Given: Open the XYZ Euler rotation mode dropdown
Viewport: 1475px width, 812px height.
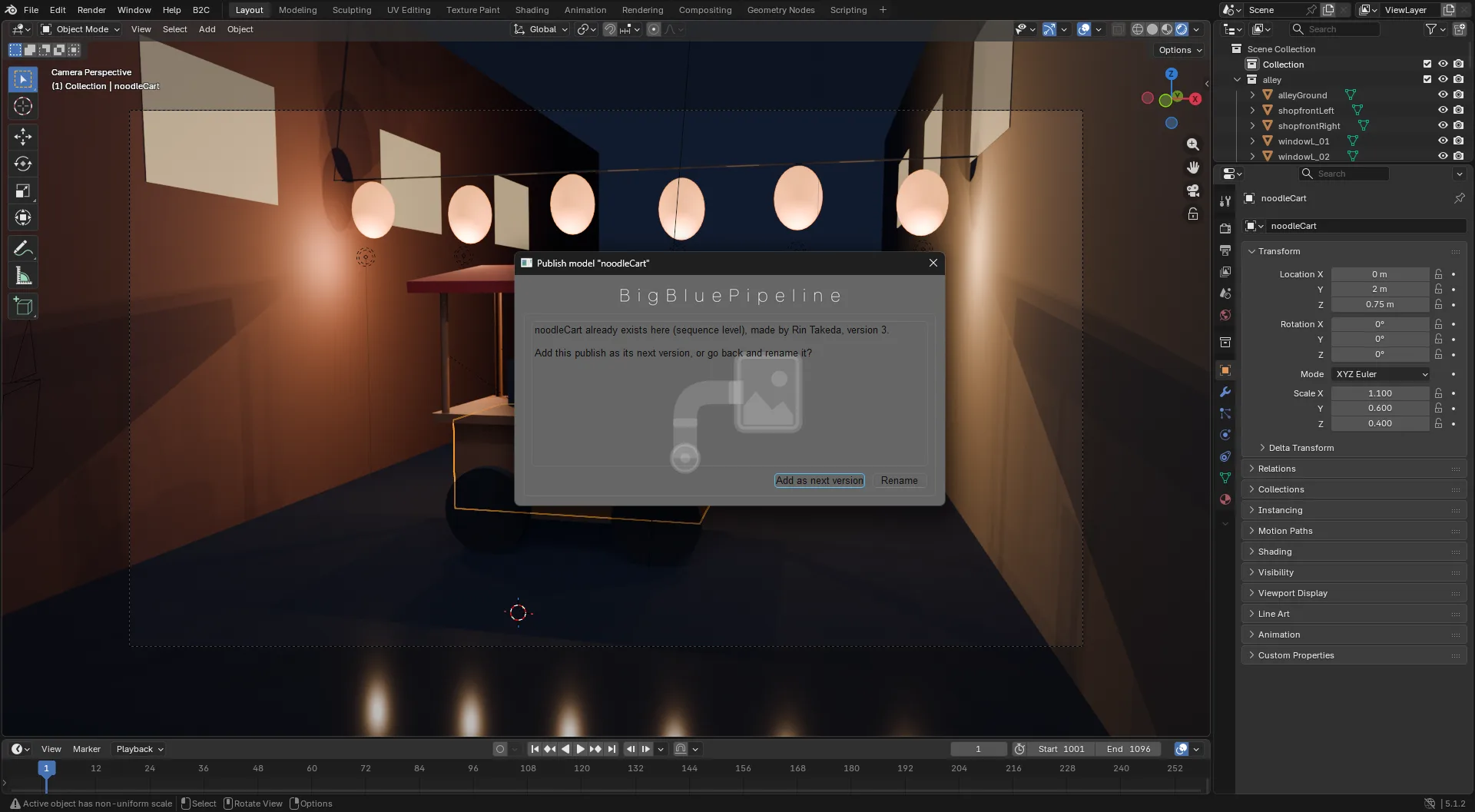Looking at the screenshot, I should (x=1381, y=374).
